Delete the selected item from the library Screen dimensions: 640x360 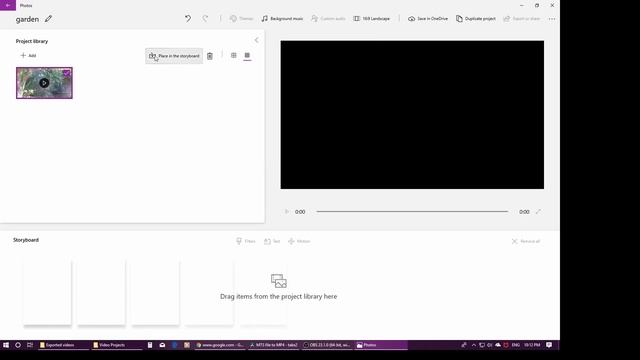[x=209, y=56]
